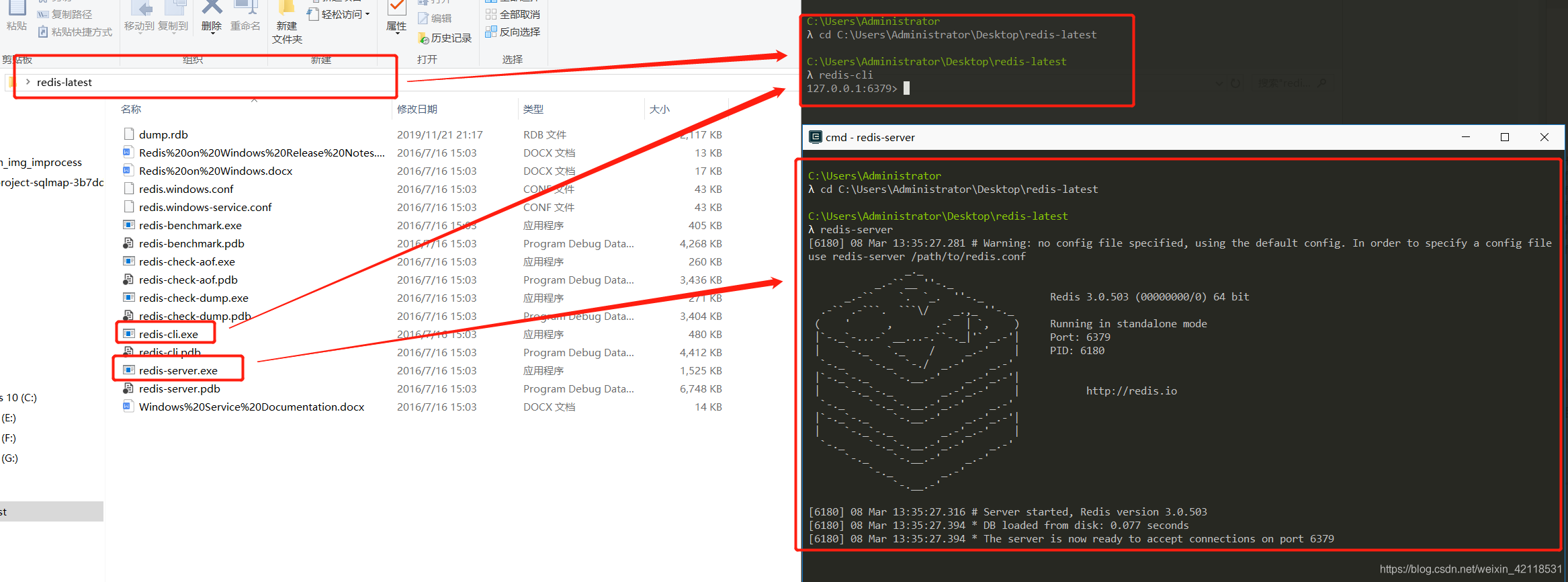Select the redis-cli.exe application icon
Viewport: 1568px width, 582px height.
(x=129, y=334)
